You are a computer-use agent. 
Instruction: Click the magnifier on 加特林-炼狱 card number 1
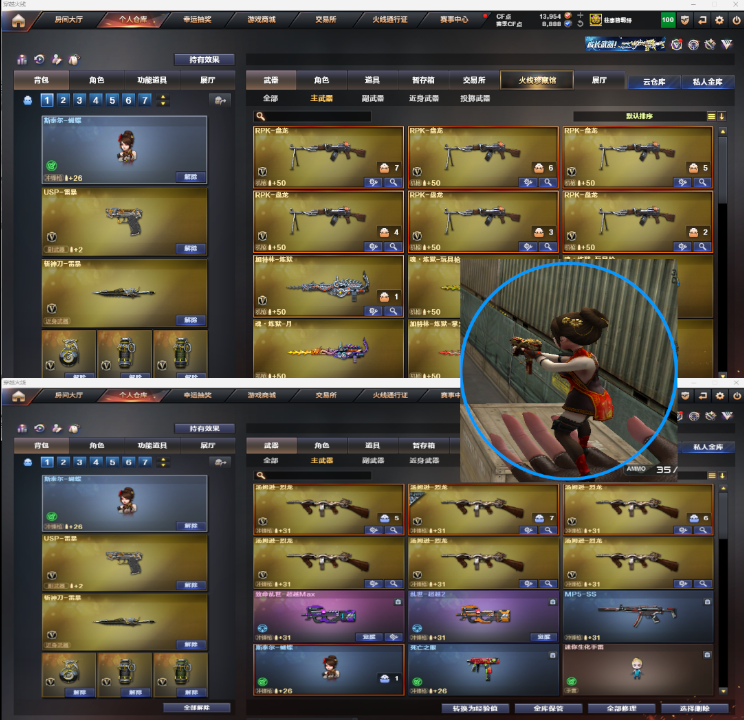click(393, 311)
